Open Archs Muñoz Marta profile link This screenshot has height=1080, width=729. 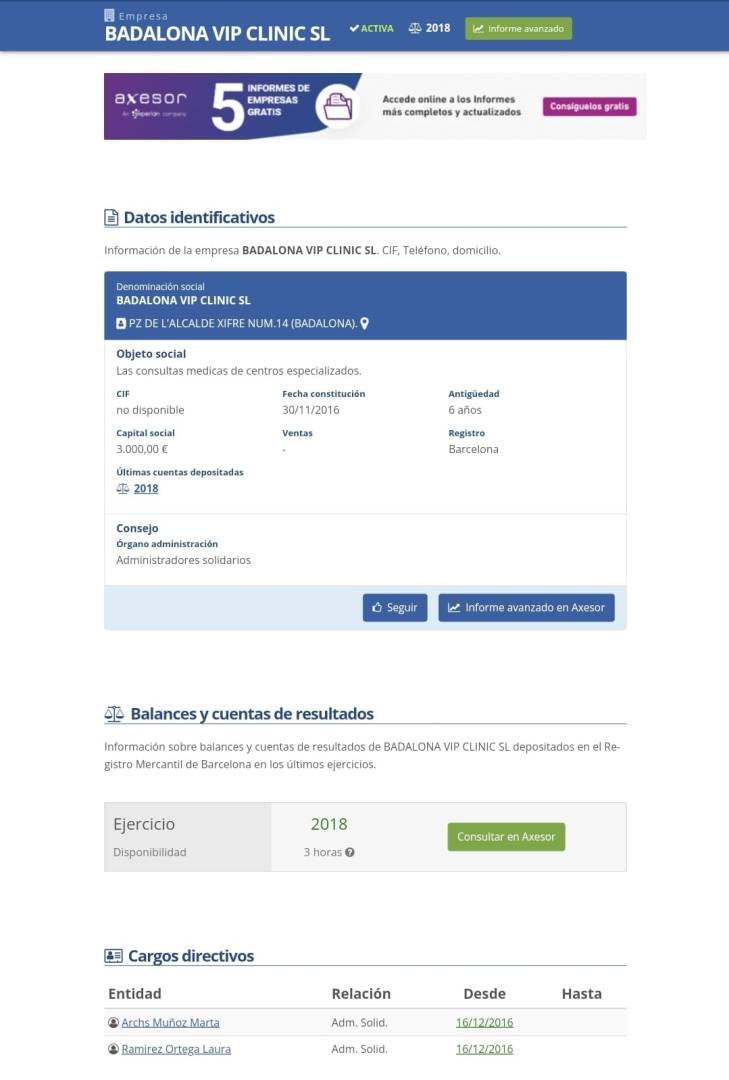tap(170, 1022)
